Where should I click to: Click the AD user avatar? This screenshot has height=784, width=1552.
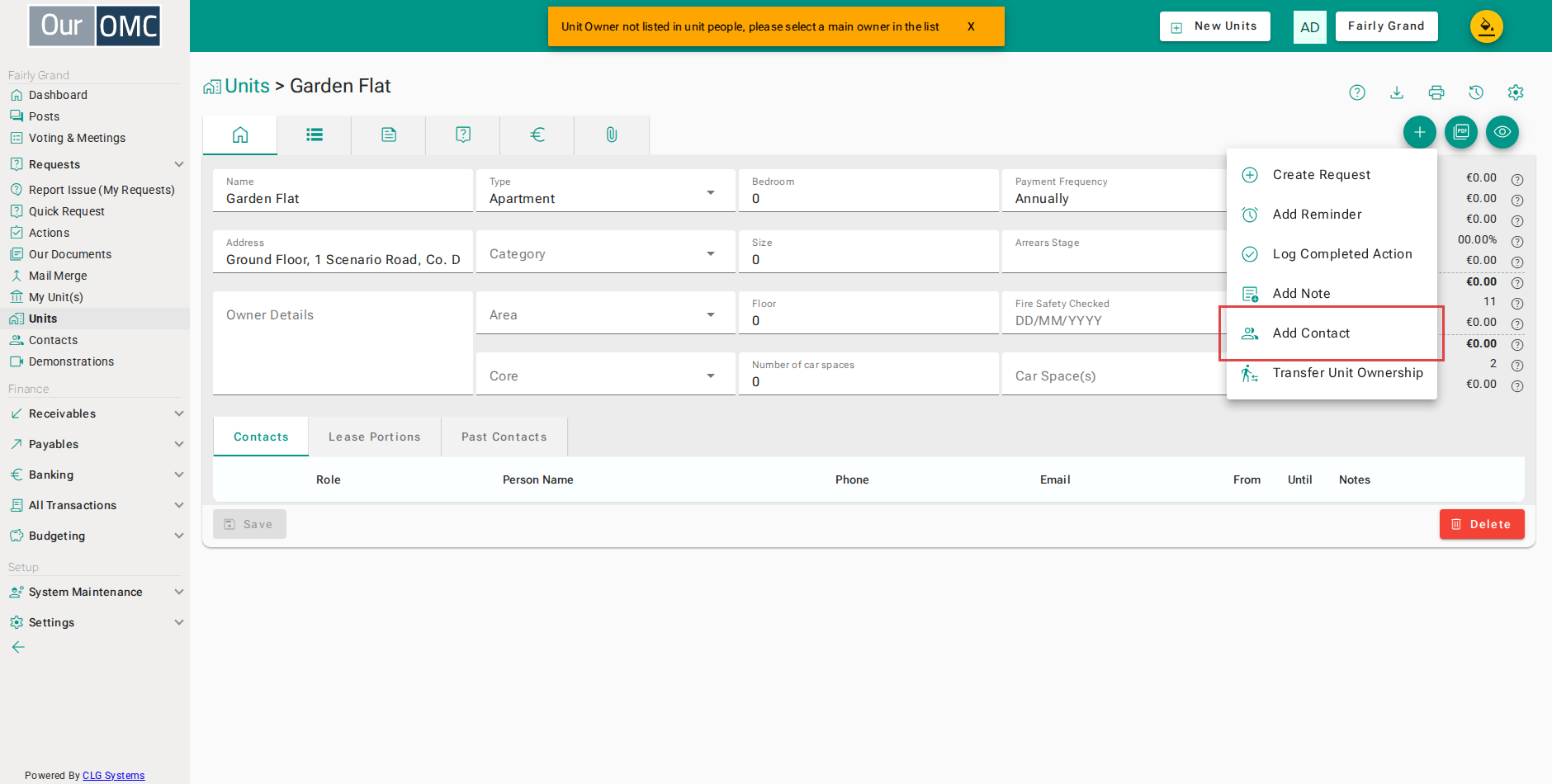(x=1310, y=27)
